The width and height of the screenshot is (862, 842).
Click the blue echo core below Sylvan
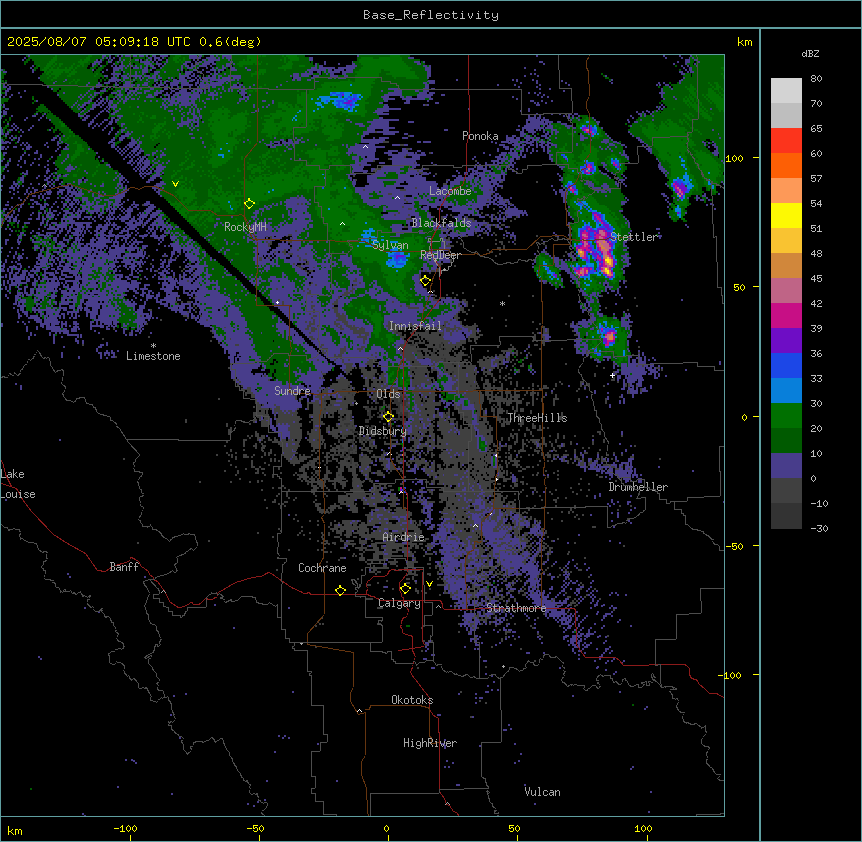396,260
